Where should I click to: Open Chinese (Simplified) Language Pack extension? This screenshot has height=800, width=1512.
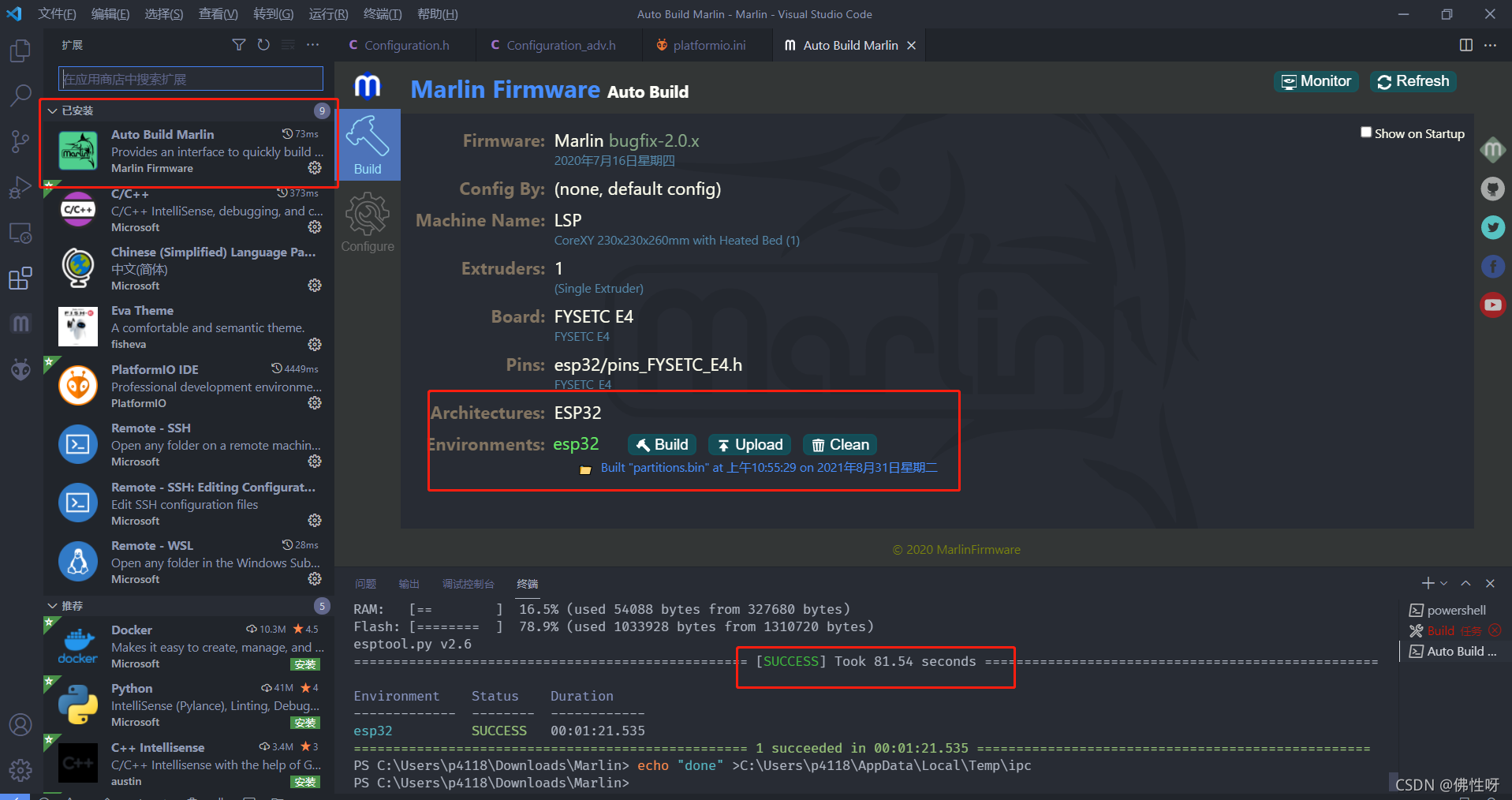189,269
